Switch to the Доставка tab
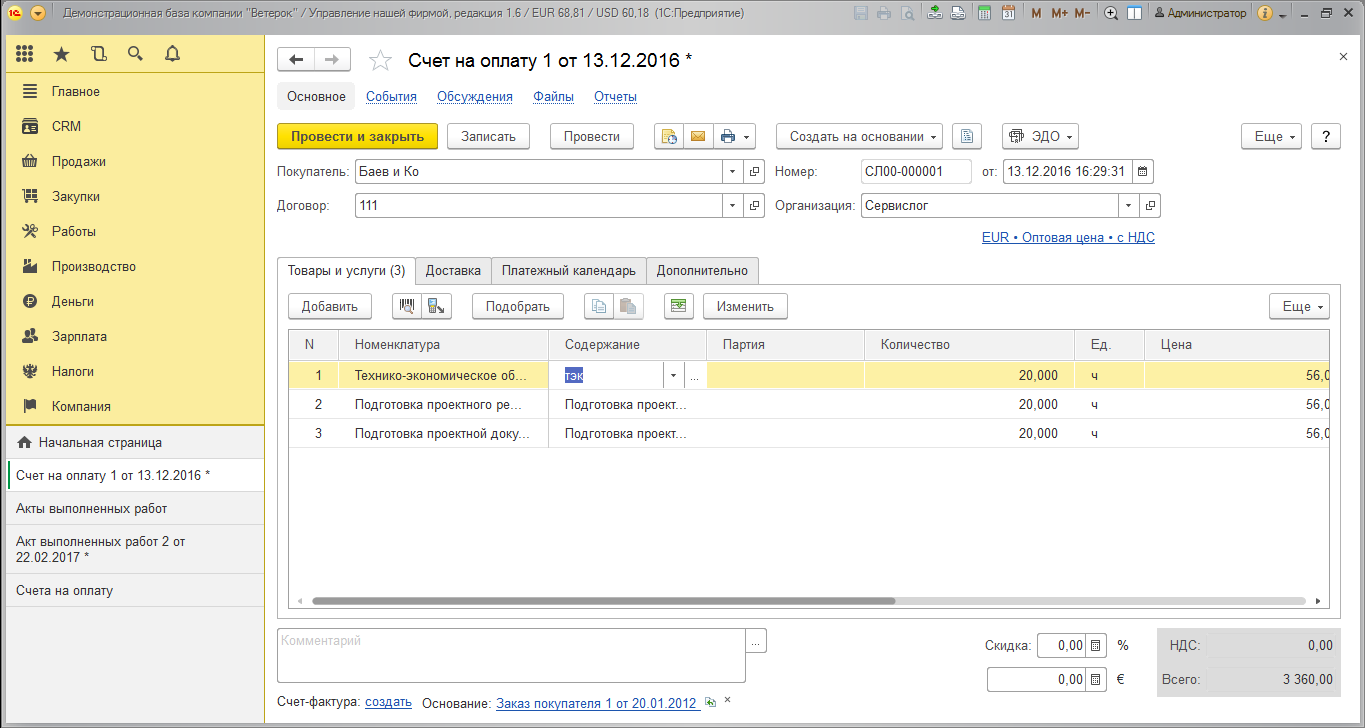This screenshot has height=728, width=1365. coord(453,271)
